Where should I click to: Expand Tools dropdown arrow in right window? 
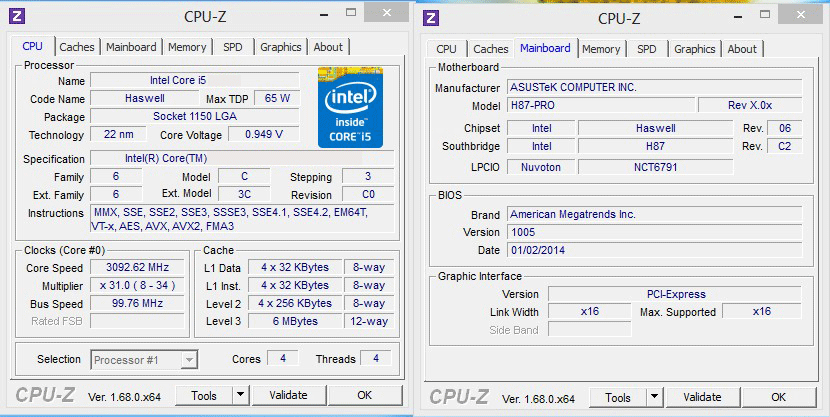pyautogui.click(x=654, y=397)
